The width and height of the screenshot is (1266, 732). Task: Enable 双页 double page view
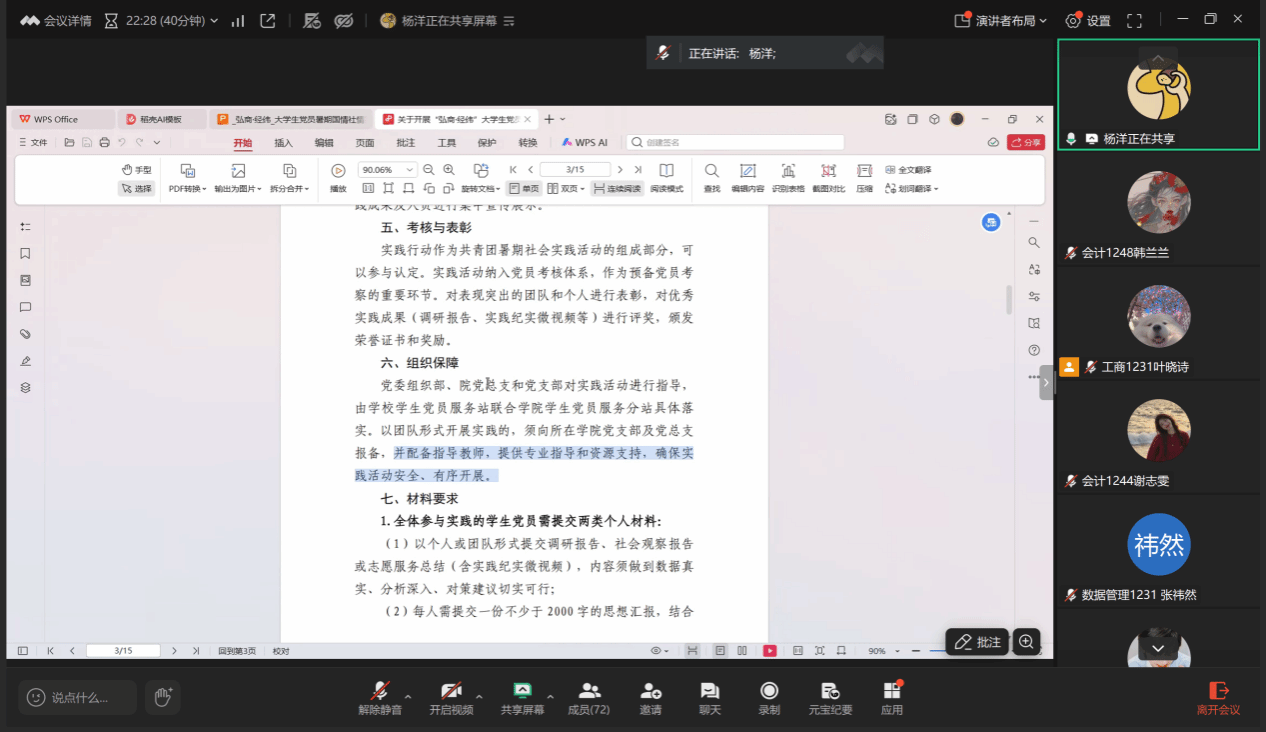point(565,188)
